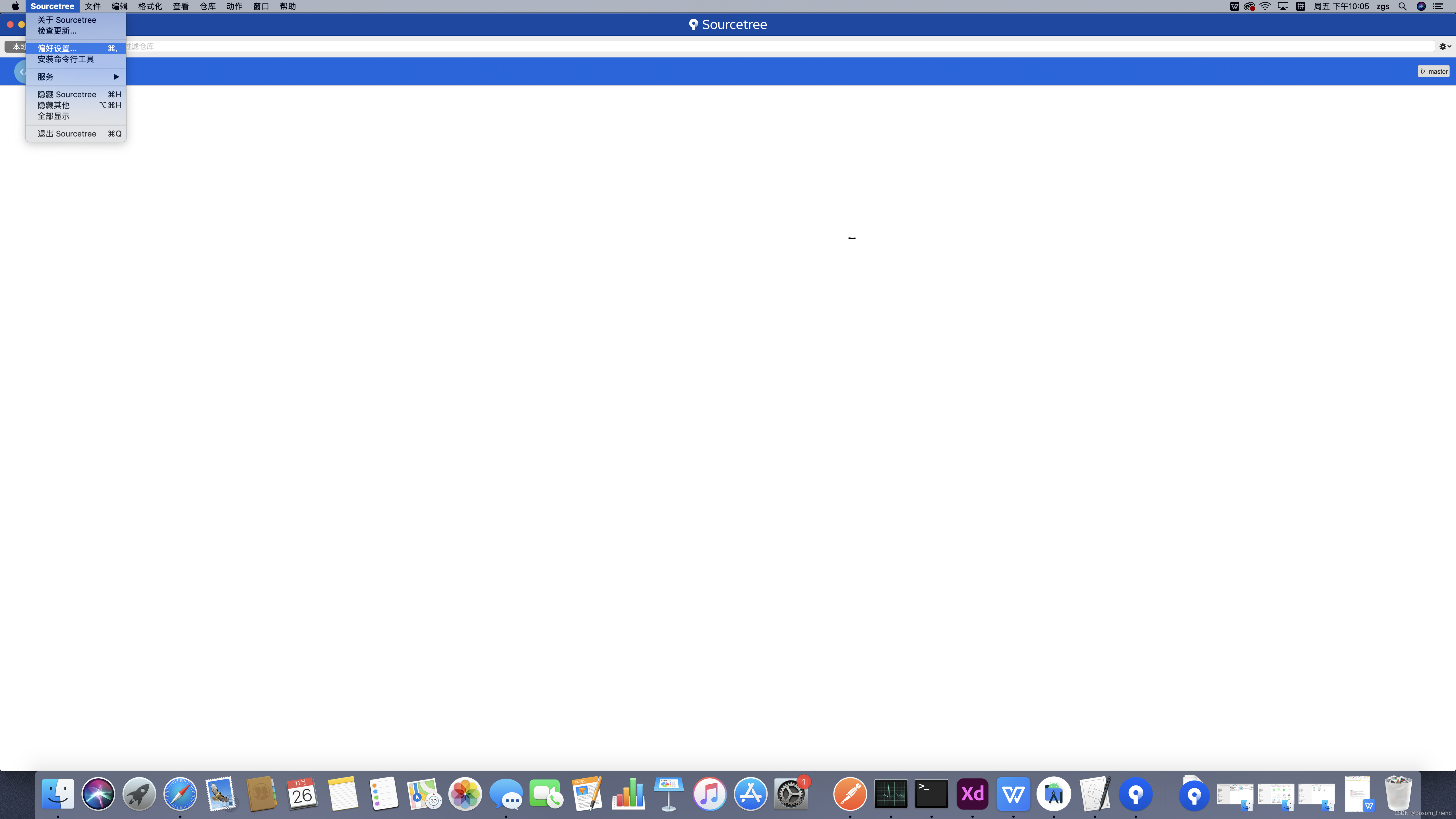Screen dimensions: 1456x819
Task: Open the 仓库 menu in menu bar
Action: (207, 6)
